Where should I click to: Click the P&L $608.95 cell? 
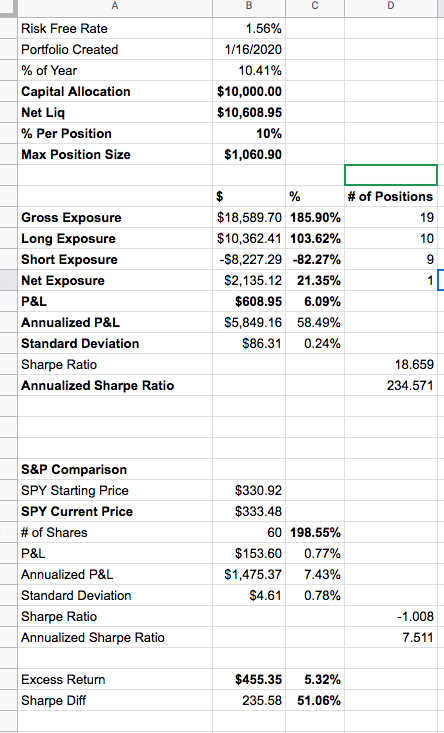(249, 302)
